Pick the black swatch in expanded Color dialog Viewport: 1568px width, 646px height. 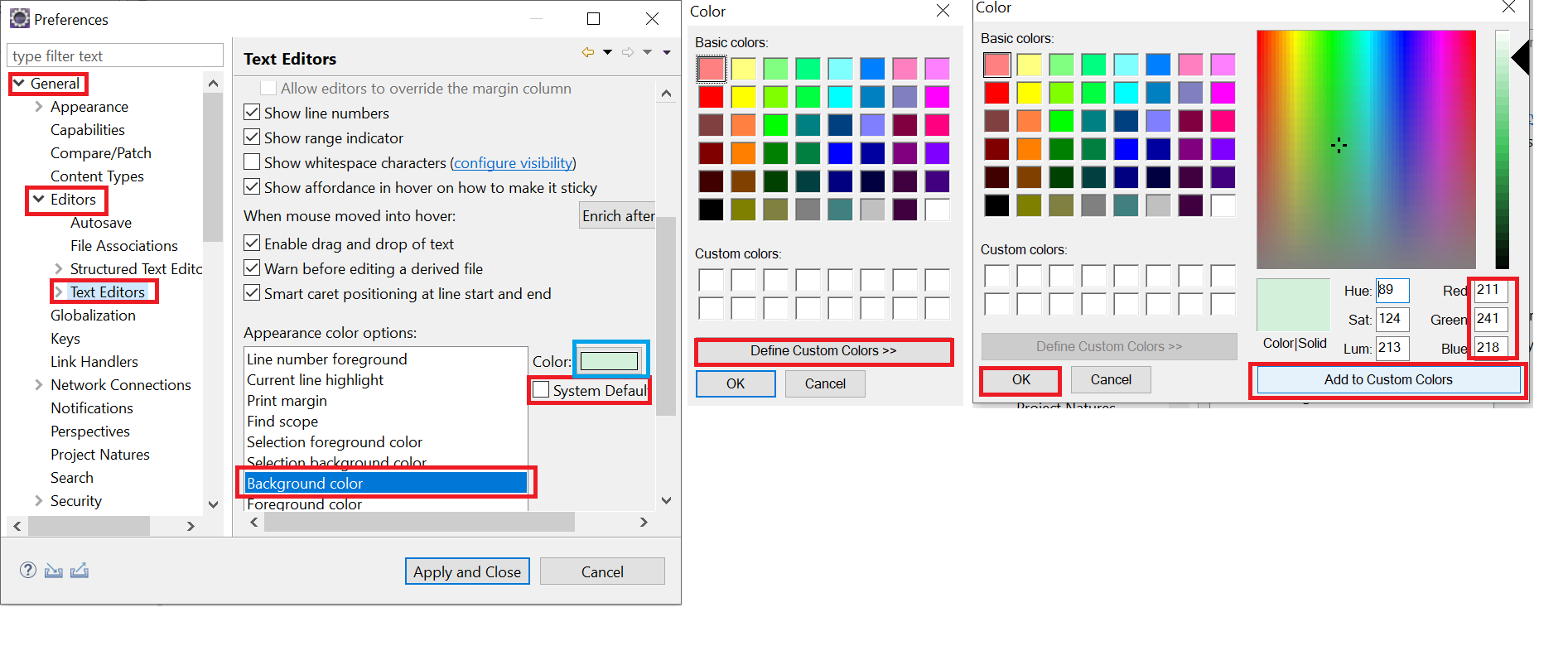coord(996,205)
